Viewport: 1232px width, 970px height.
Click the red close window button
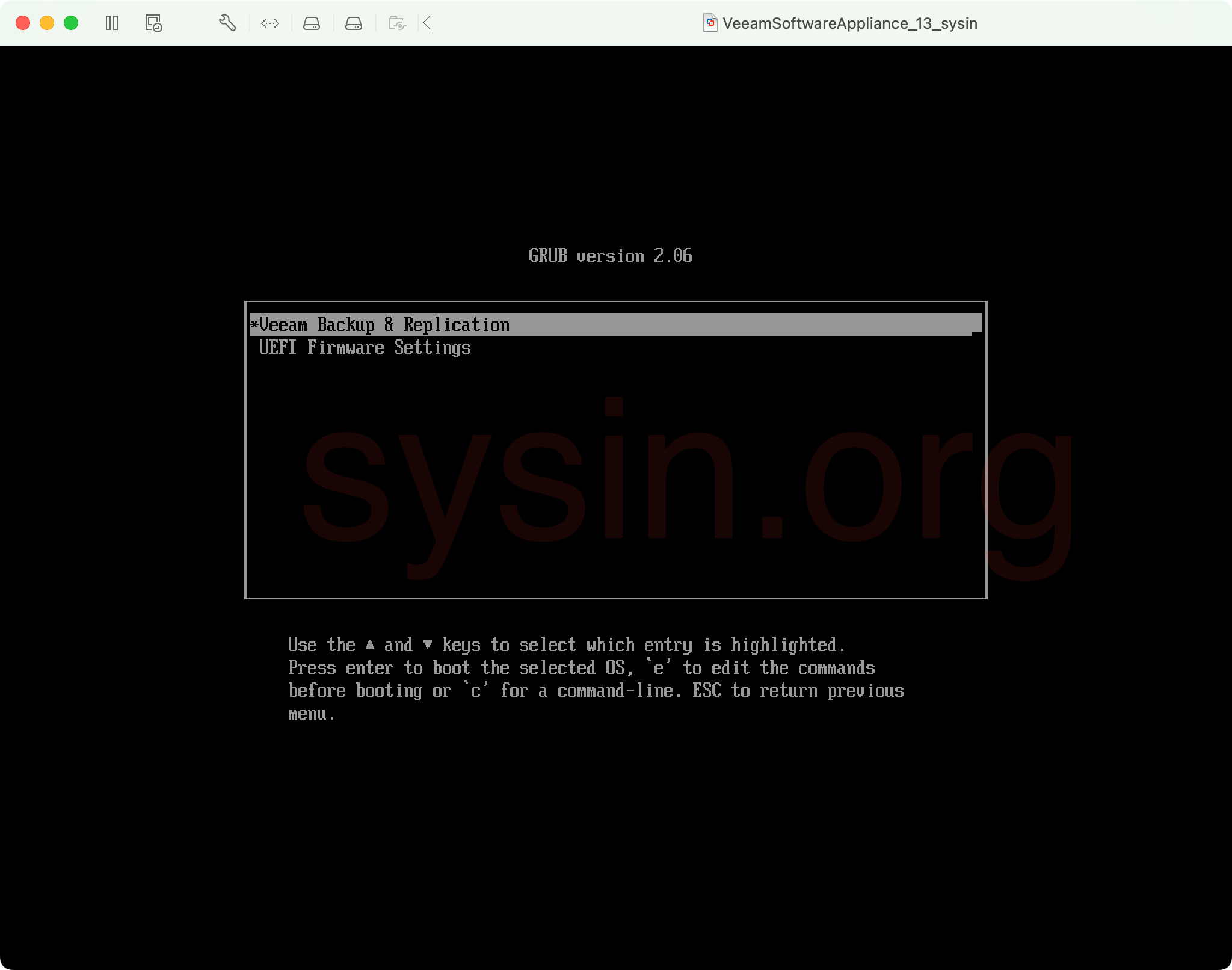[23, 23]
